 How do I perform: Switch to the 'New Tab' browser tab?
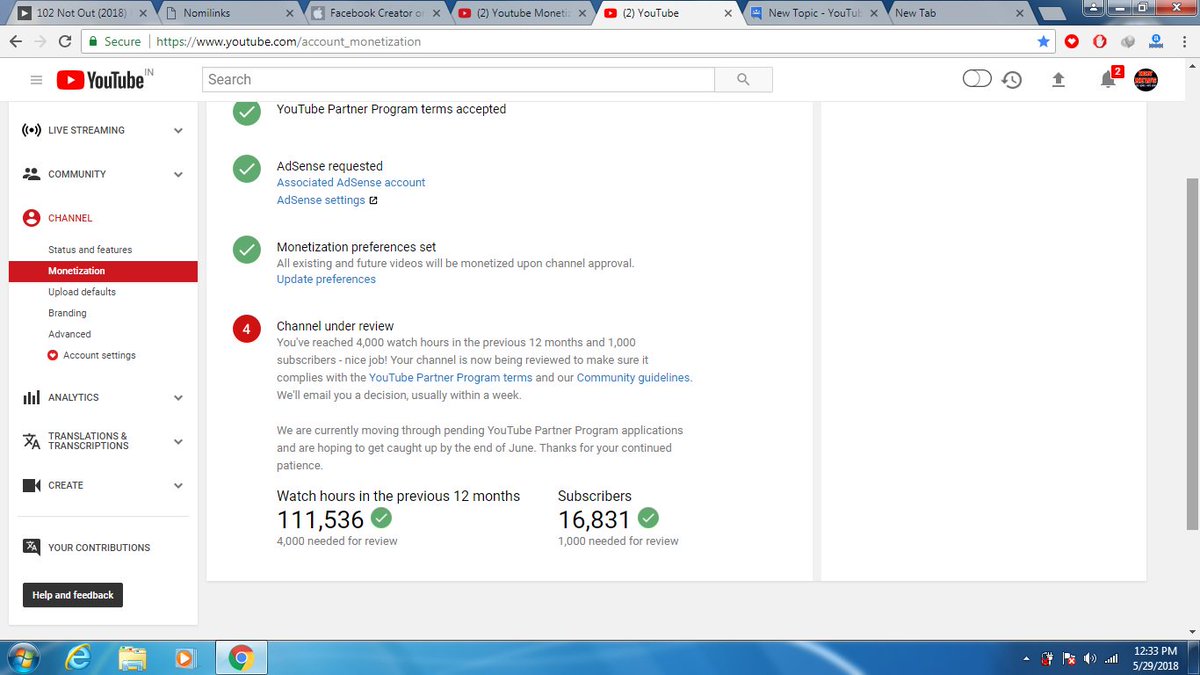(x=962, y=14)
